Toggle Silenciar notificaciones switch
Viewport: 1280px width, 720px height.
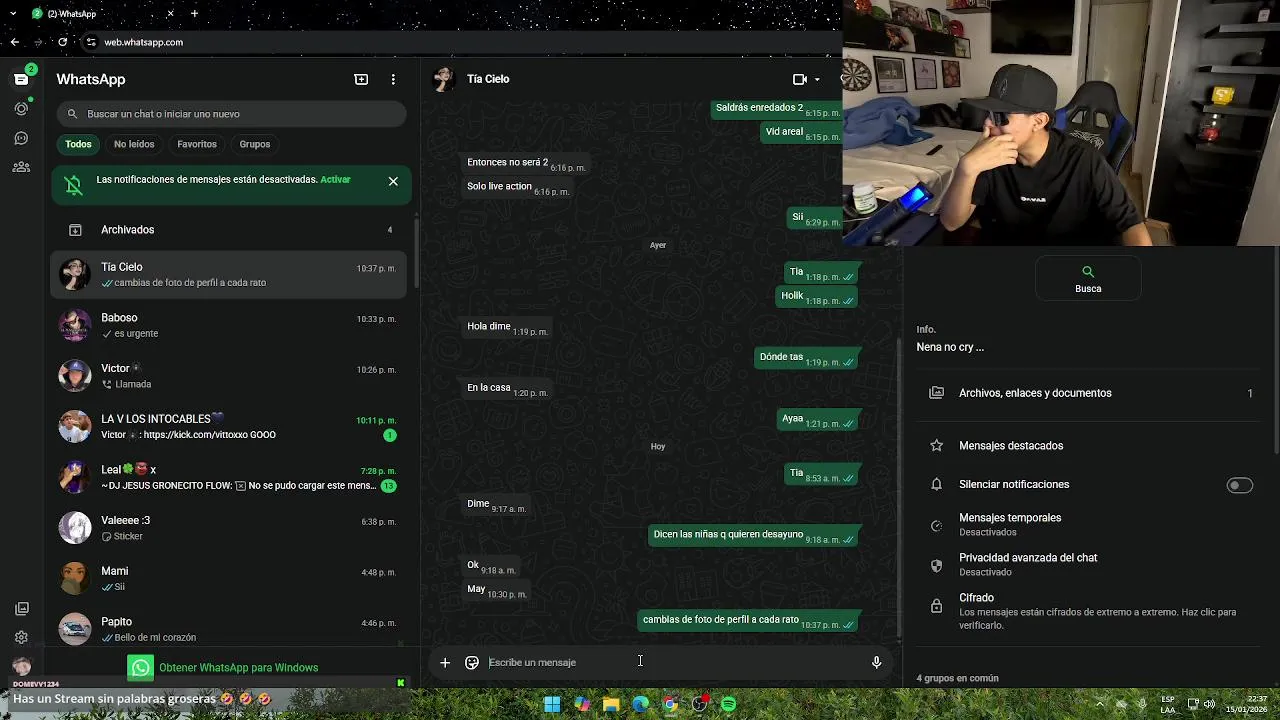click(1239, 485)
